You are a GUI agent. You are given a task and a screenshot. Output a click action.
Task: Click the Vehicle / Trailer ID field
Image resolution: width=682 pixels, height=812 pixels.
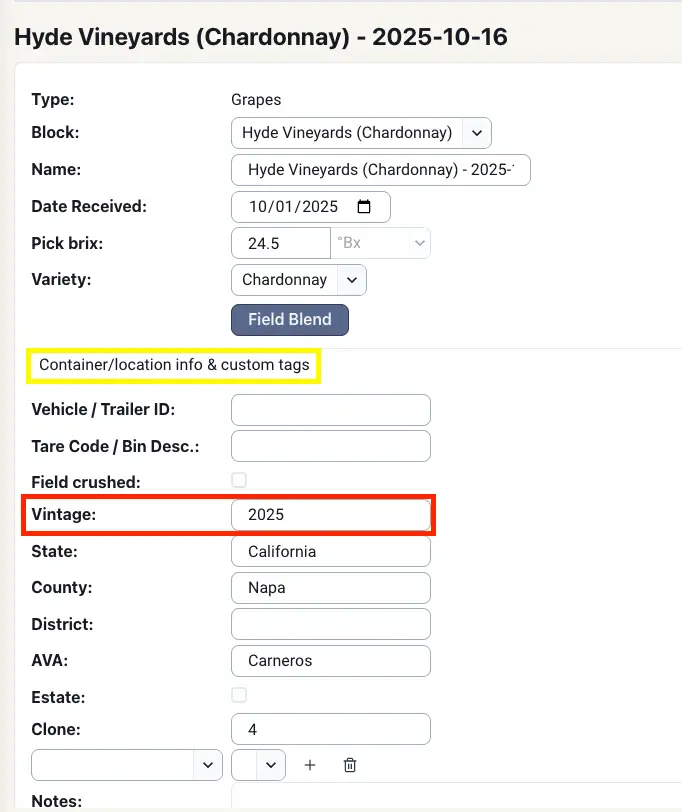330,410
